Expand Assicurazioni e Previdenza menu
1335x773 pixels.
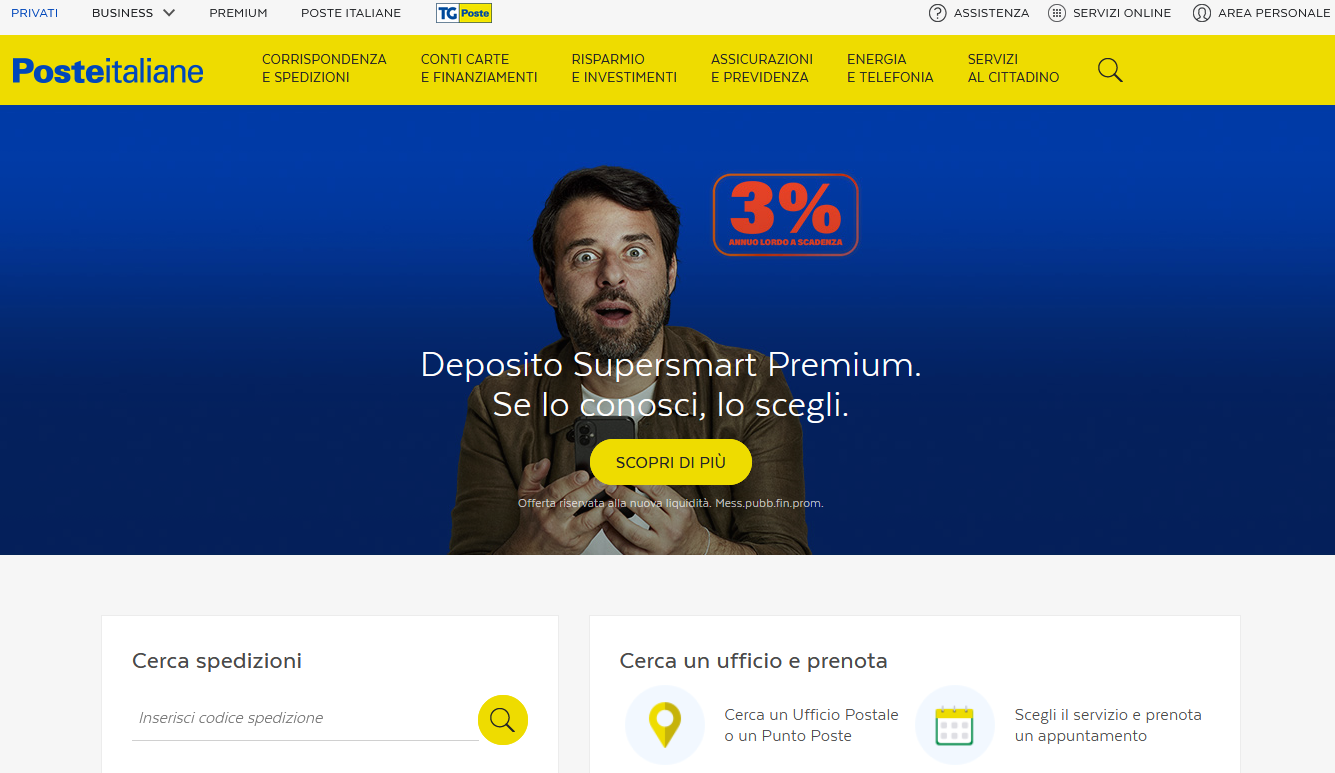[762, 68]
